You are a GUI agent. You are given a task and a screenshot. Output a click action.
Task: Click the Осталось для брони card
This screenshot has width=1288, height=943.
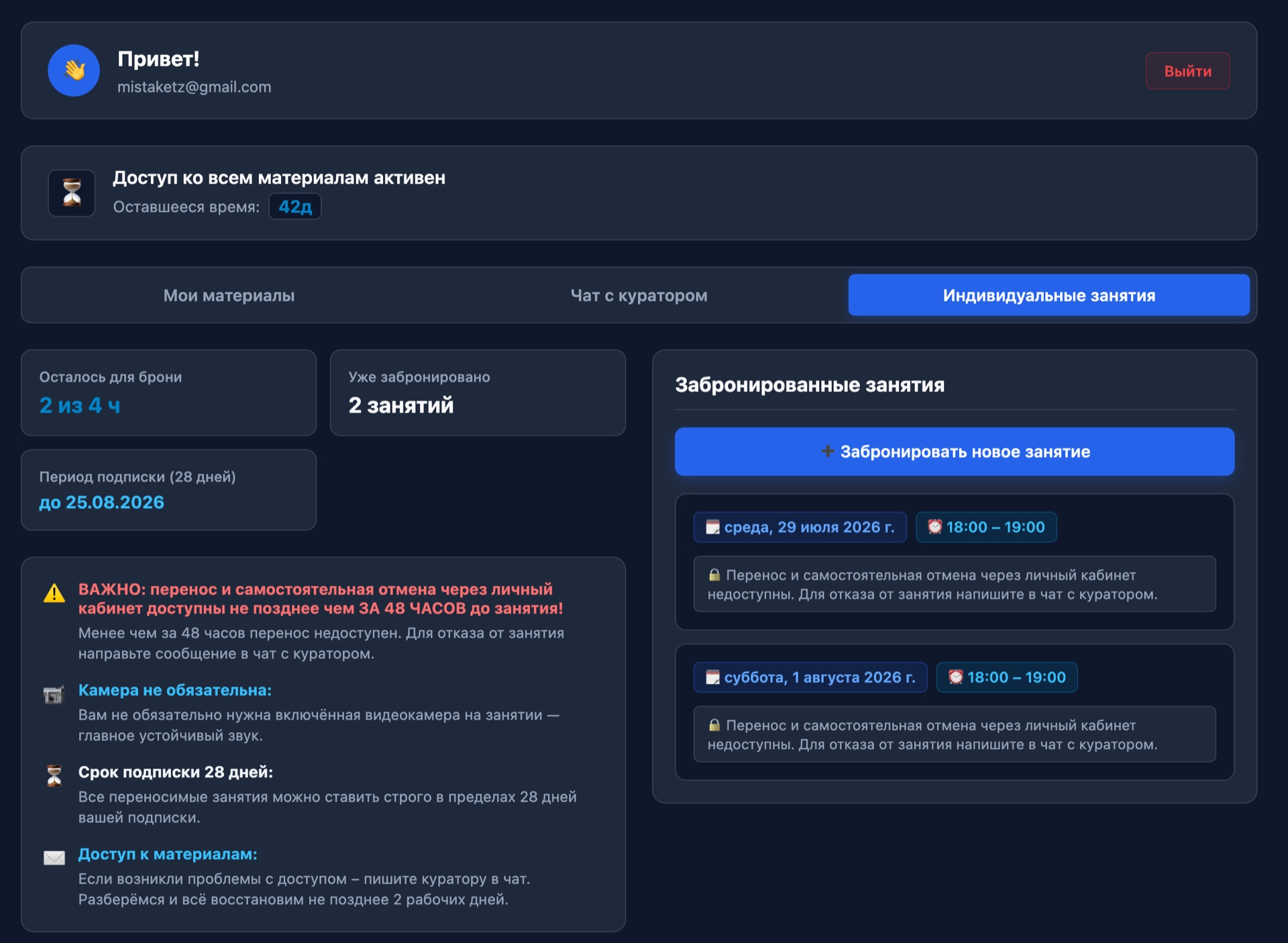tap(168, 393)
